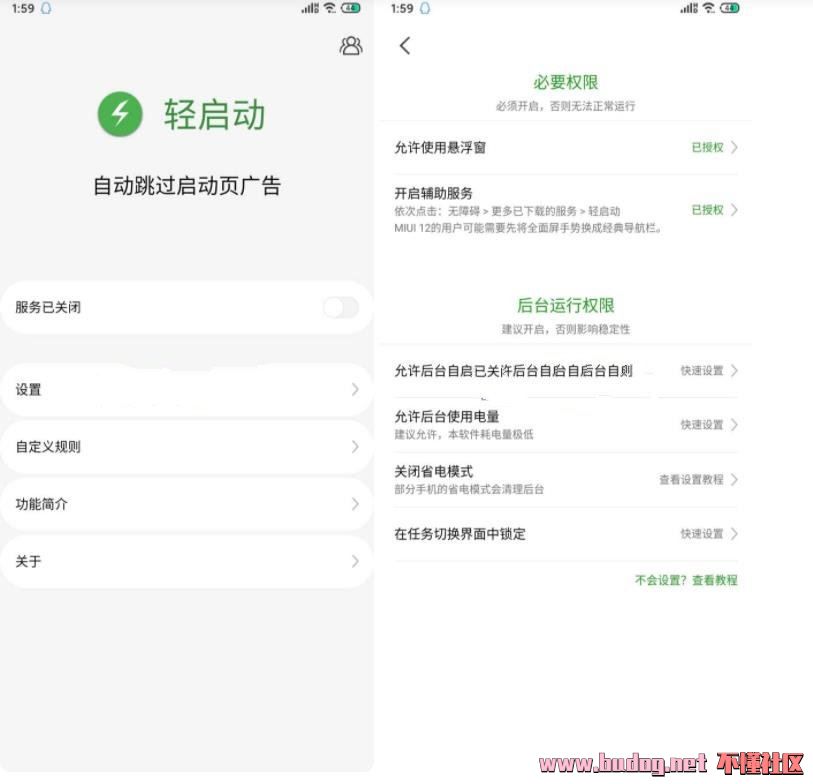Tap right screen QQ notification icon
The height and width of the screenshot is (784, 813).
425,8
